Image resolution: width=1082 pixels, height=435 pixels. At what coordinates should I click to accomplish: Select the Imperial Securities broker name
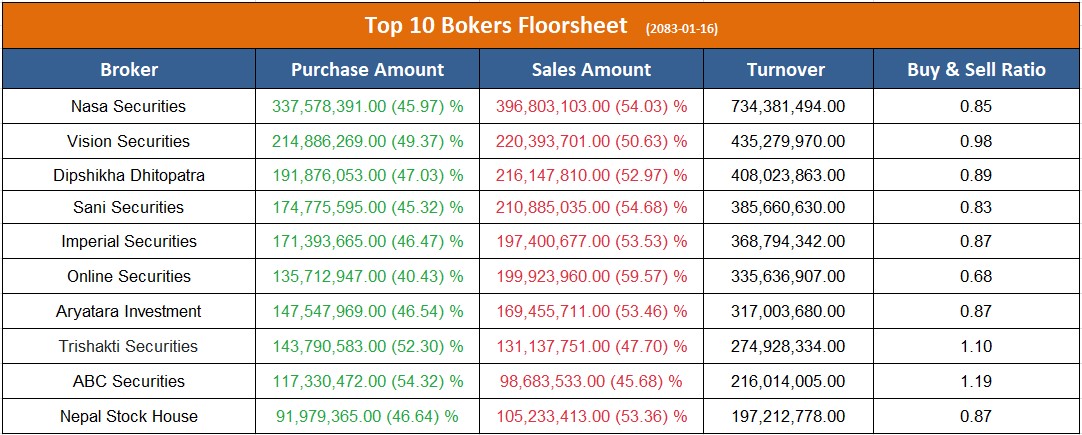click(129, 241)
